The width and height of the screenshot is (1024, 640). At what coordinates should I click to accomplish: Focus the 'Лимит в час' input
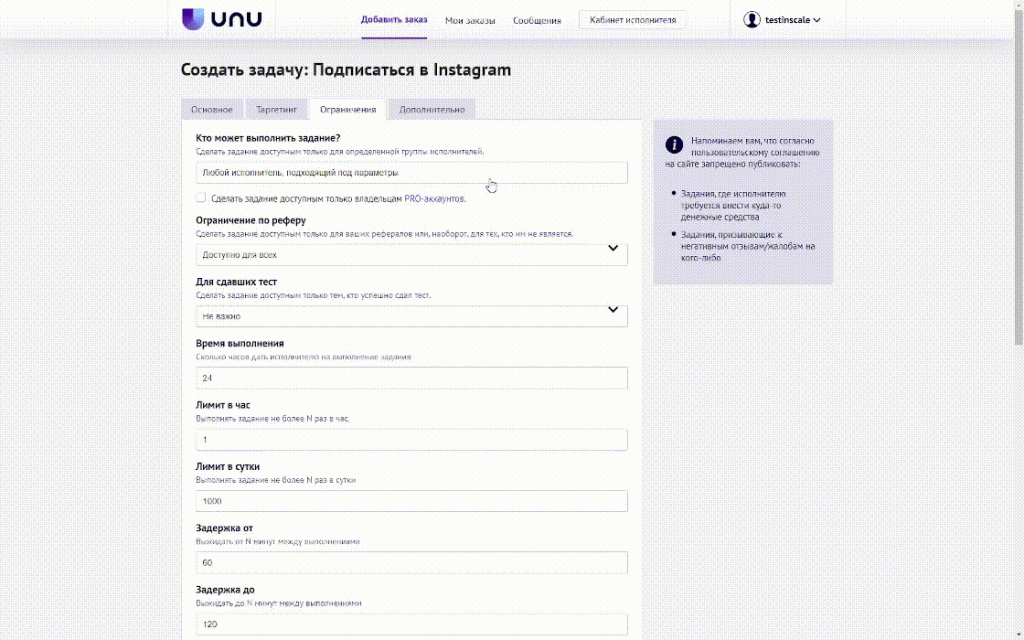point(411,440)
